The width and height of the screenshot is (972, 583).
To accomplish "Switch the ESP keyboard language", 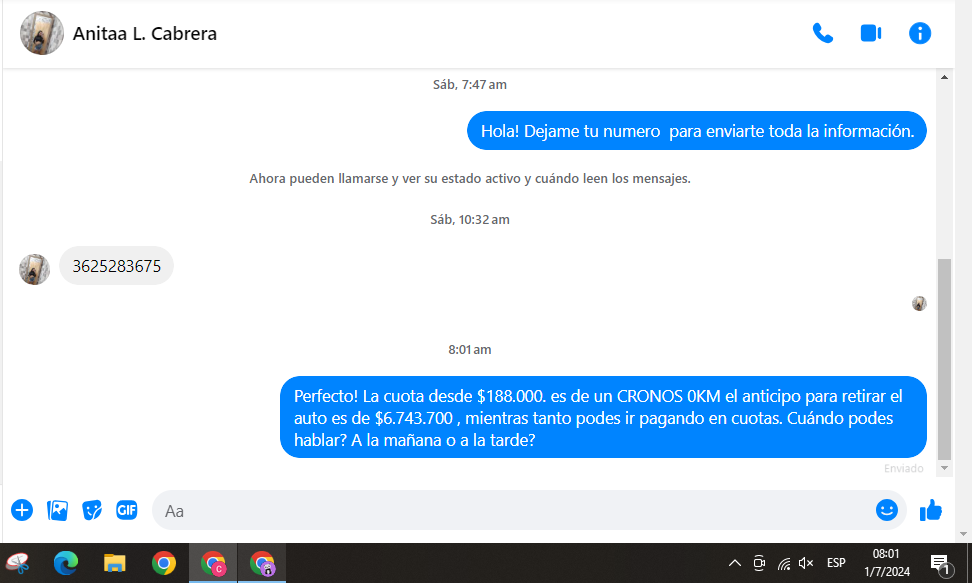I will pyautogui.click(x=836, y=563).
